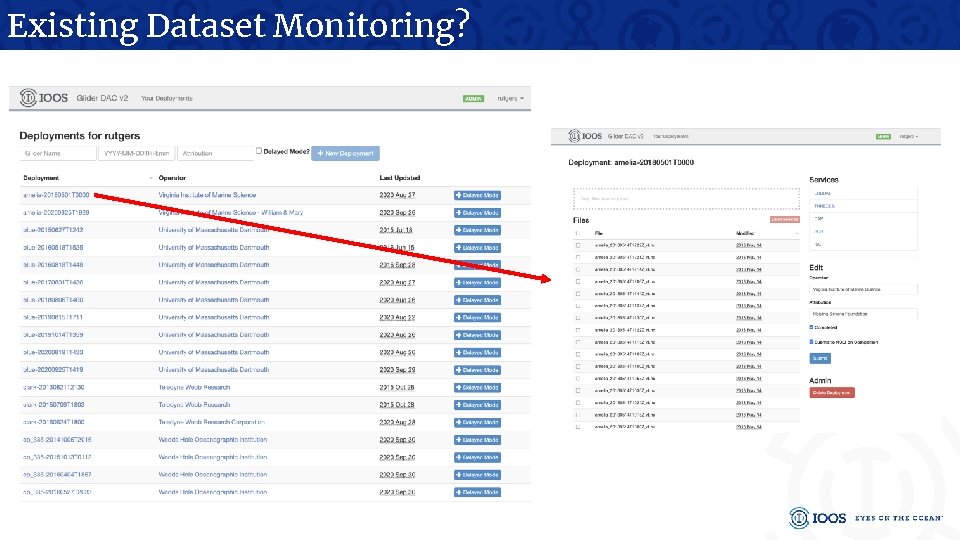Add Delayed Mode for blue-20191014T1359 row
Screen dimensions: 960x540
[477, 335]
